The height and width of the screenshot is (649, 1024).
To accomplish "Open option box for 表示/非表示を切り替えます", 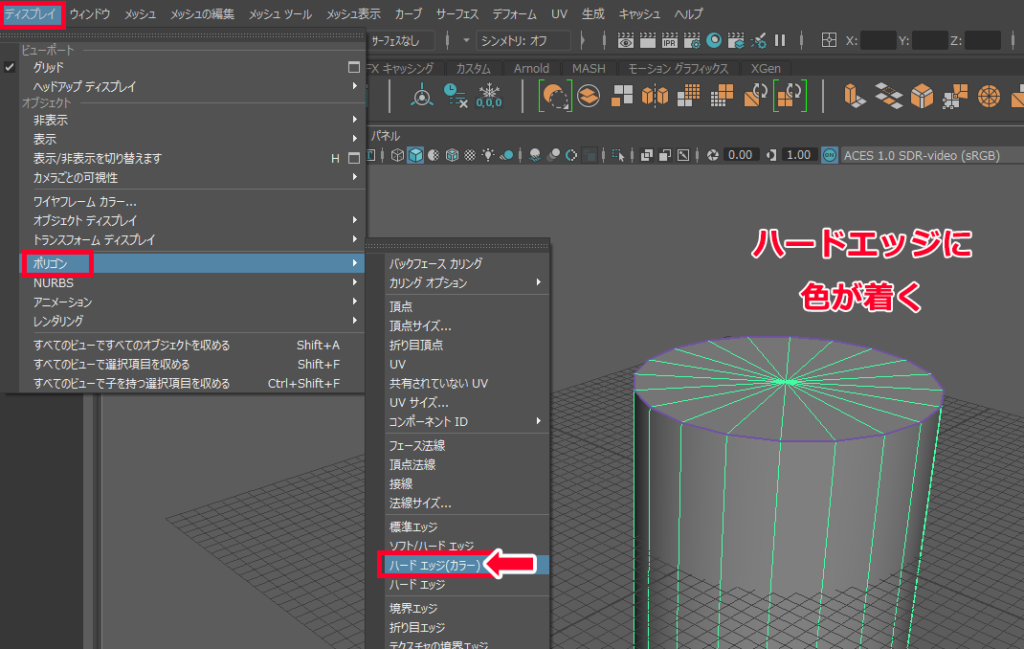I will pyautogui.click(x=354, y=158).
